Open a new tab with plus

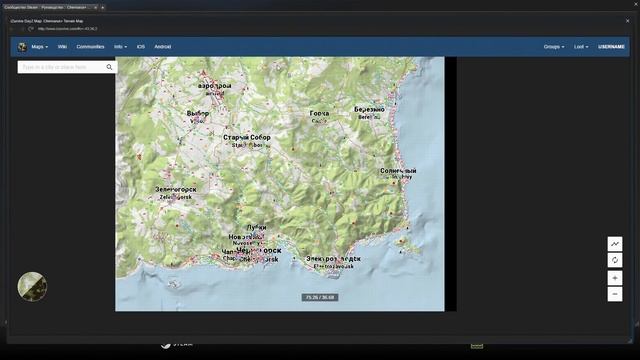[102, 7]
